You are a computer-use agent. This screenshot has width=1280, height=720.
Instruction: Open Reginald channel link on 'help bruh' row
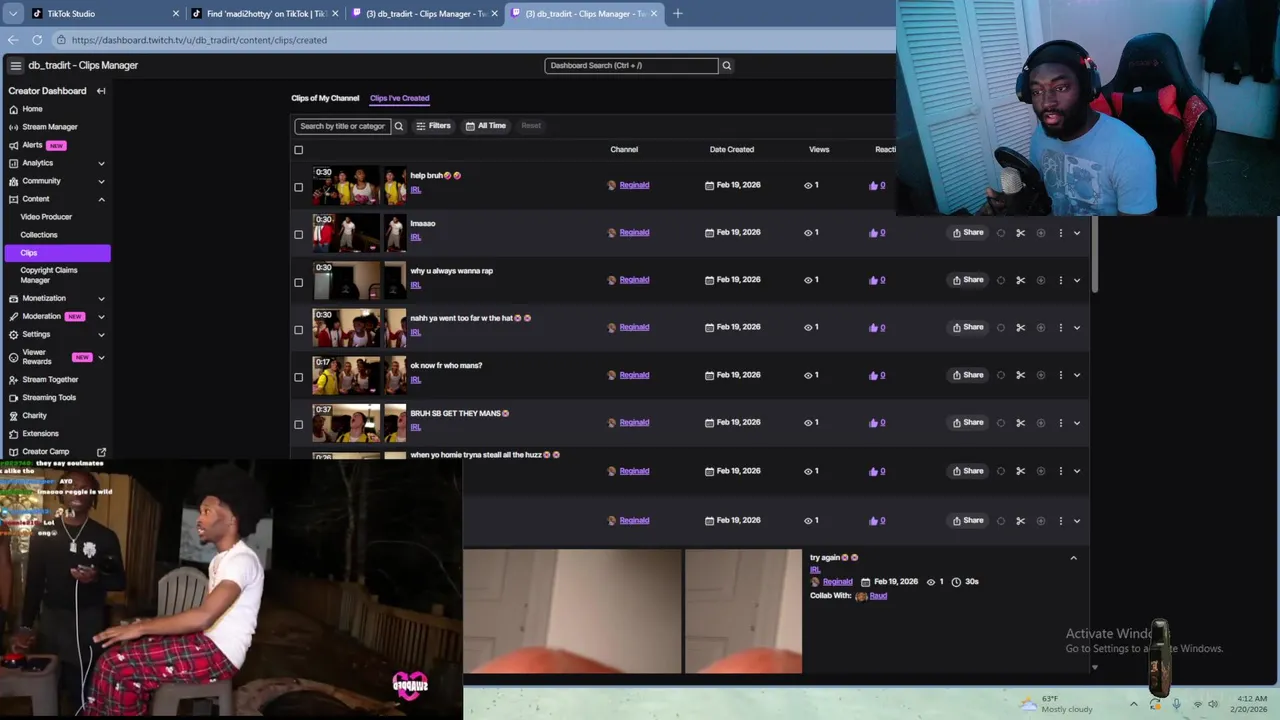634,185
